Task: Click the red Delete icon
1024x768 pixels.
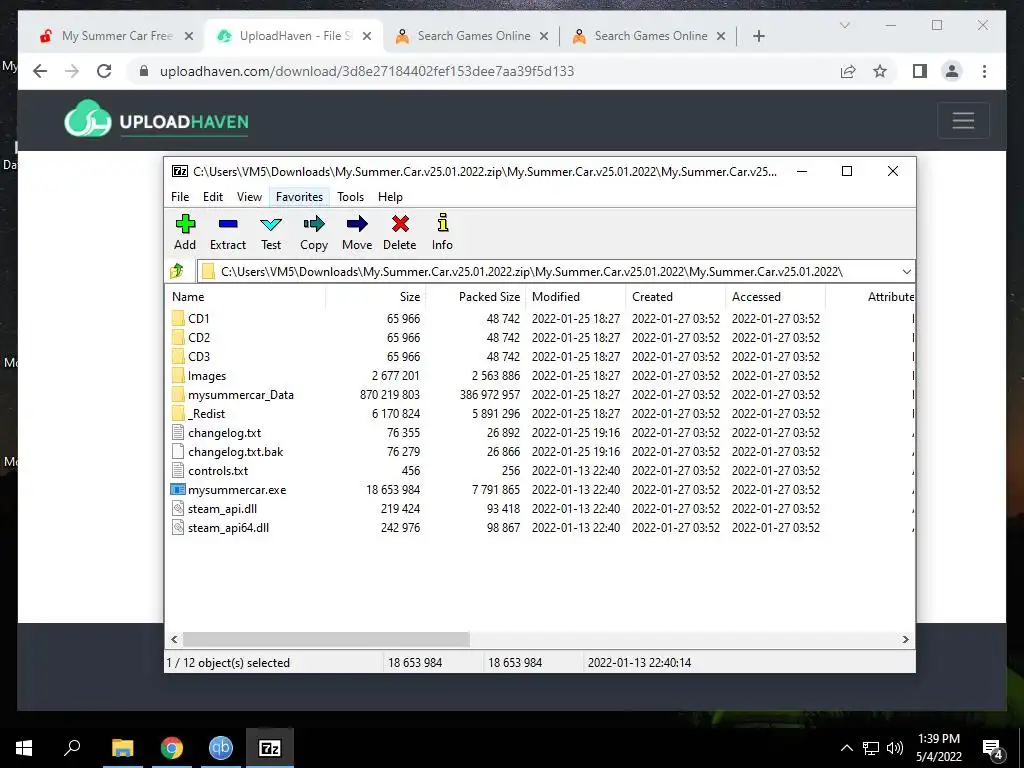Action: coord(400,224)
